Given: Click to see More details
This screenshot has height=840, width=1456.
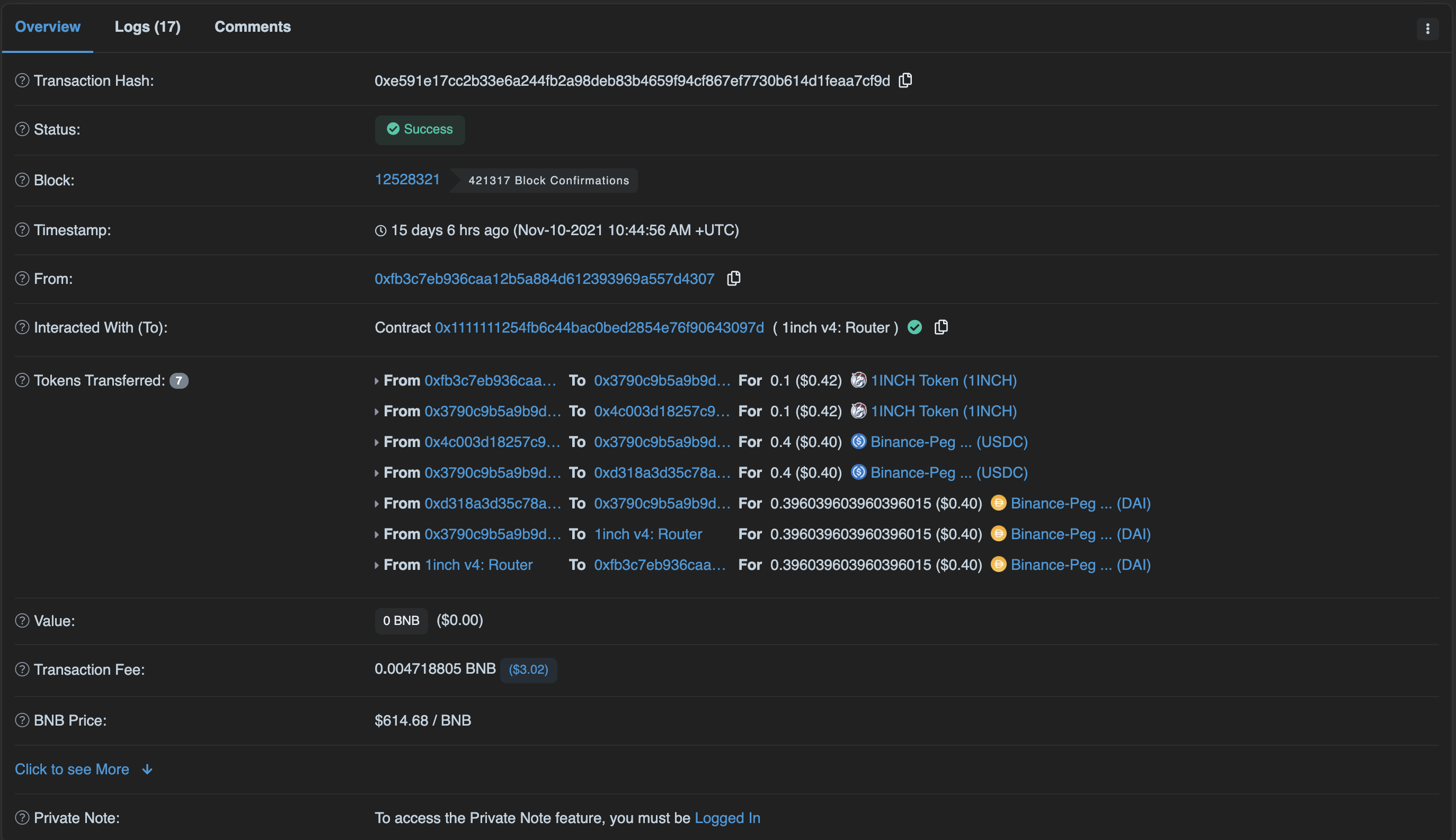Looking at the screenshot, I should [84, 769].
